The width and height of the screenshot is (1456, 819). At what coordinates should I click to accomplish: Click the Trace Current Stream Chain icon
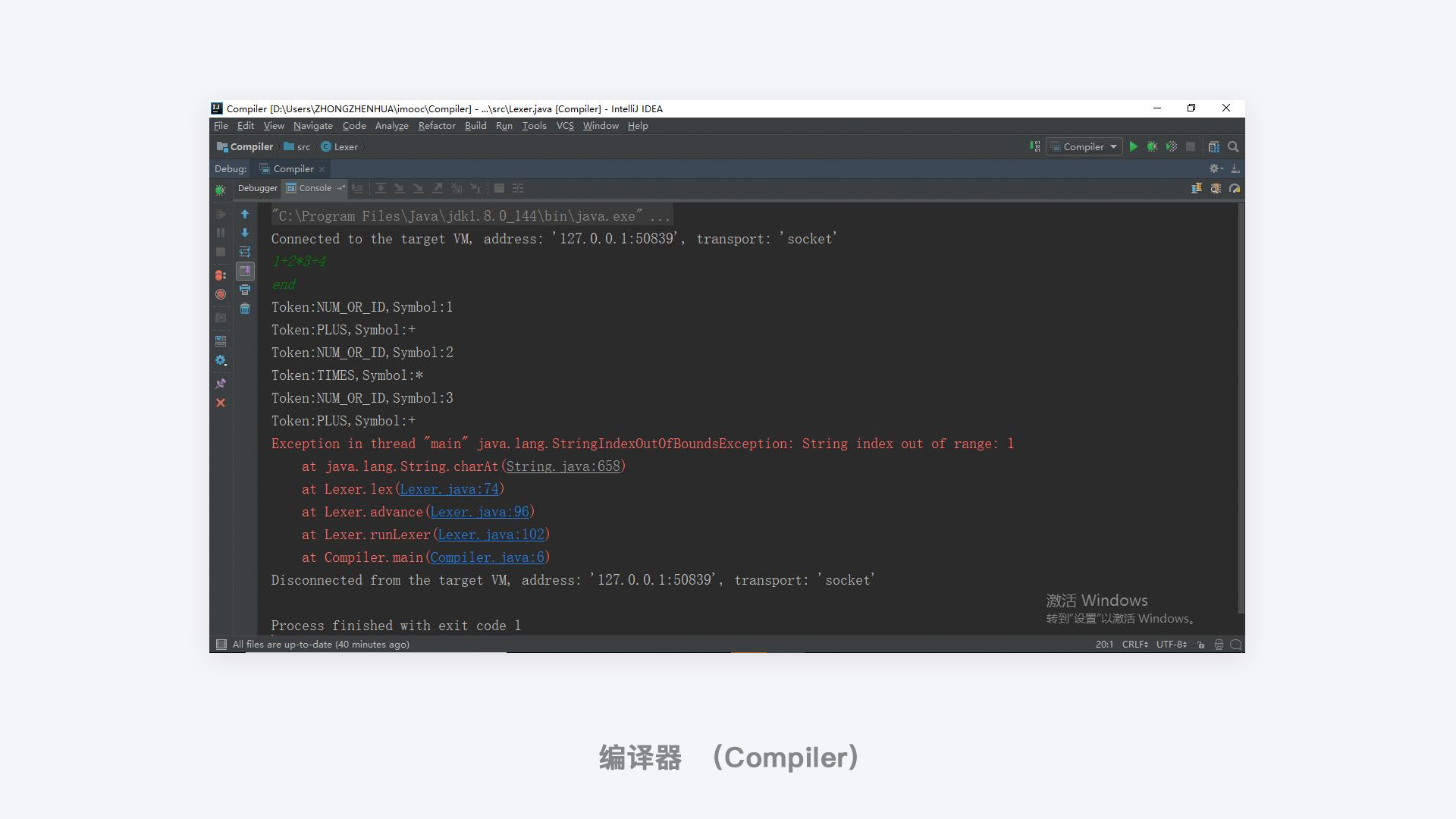point(518,188)
